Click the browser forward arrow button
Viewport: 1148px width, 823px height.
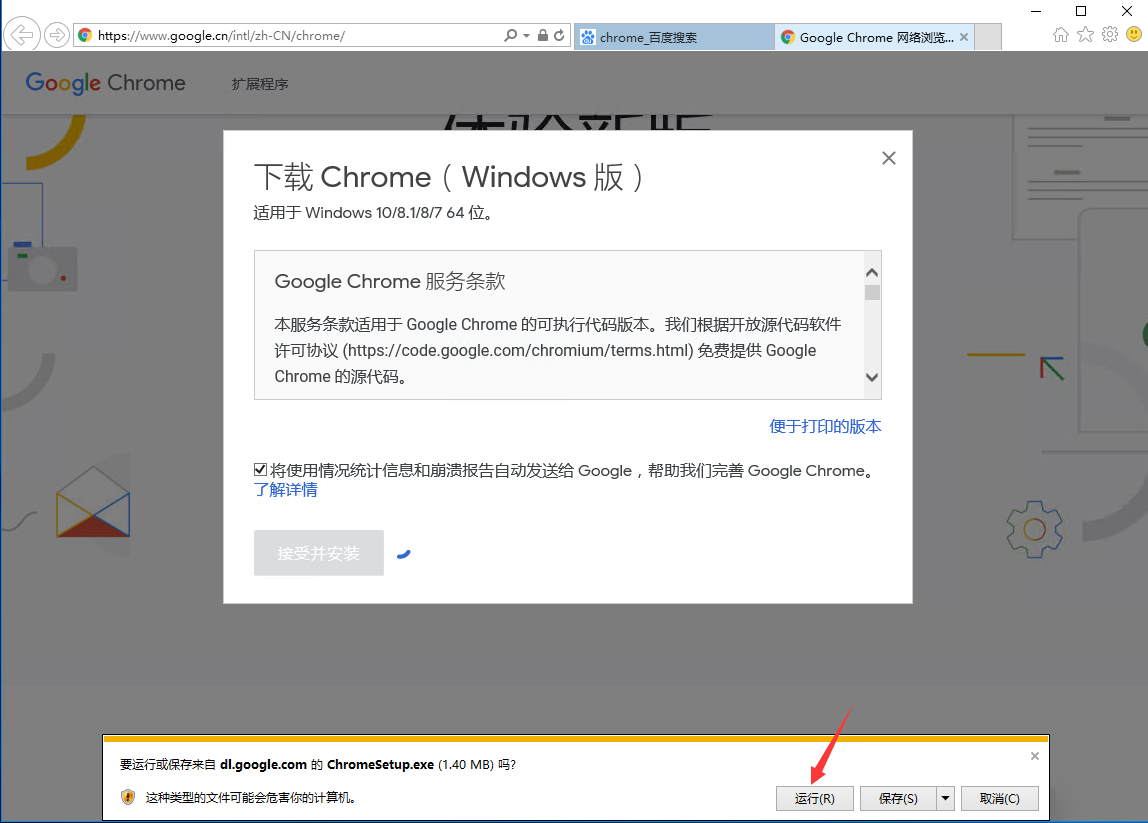pos(56,34)
